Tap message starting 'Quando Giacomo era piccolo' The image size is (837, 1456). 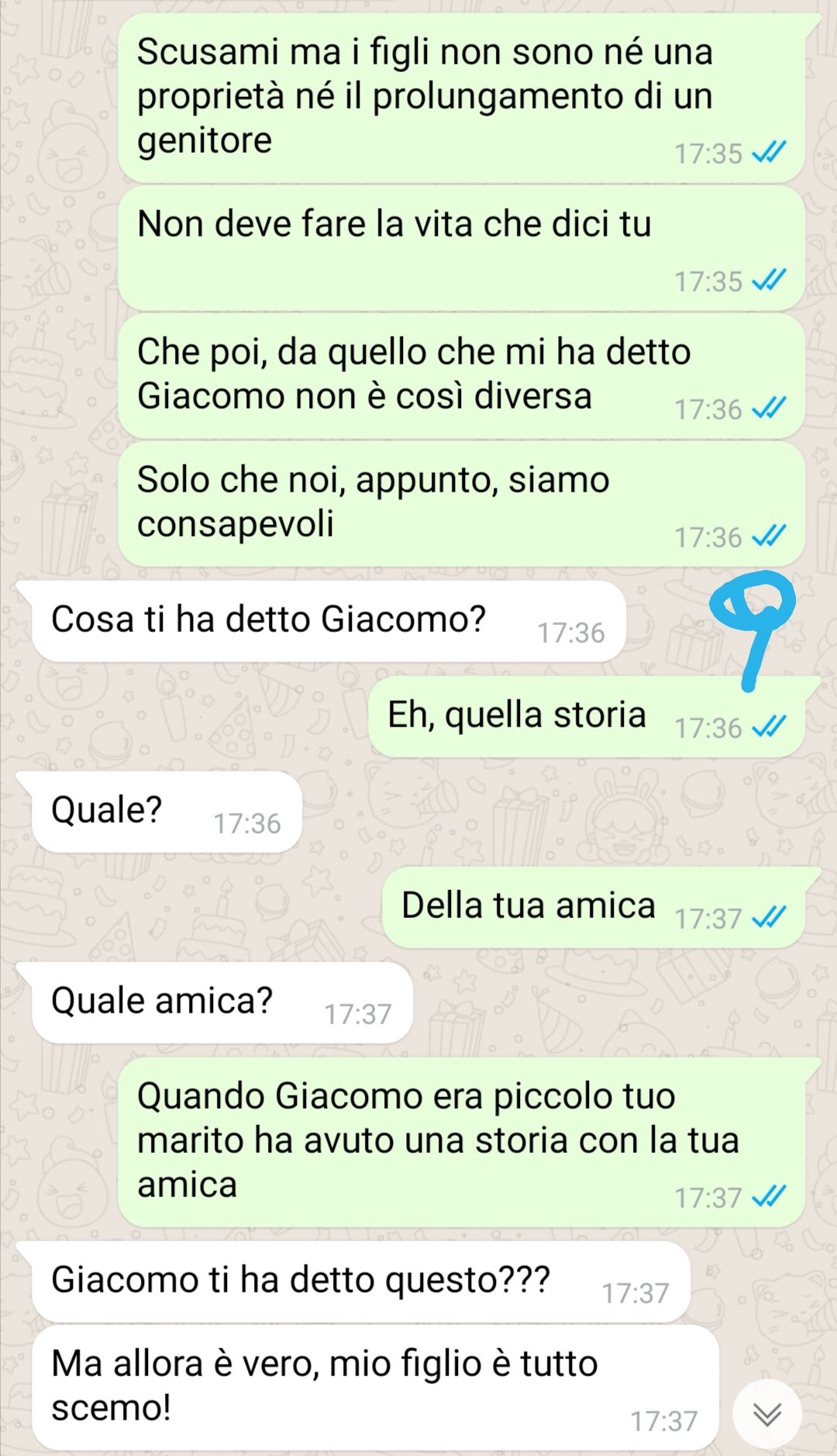click(x=461, y=1142)
